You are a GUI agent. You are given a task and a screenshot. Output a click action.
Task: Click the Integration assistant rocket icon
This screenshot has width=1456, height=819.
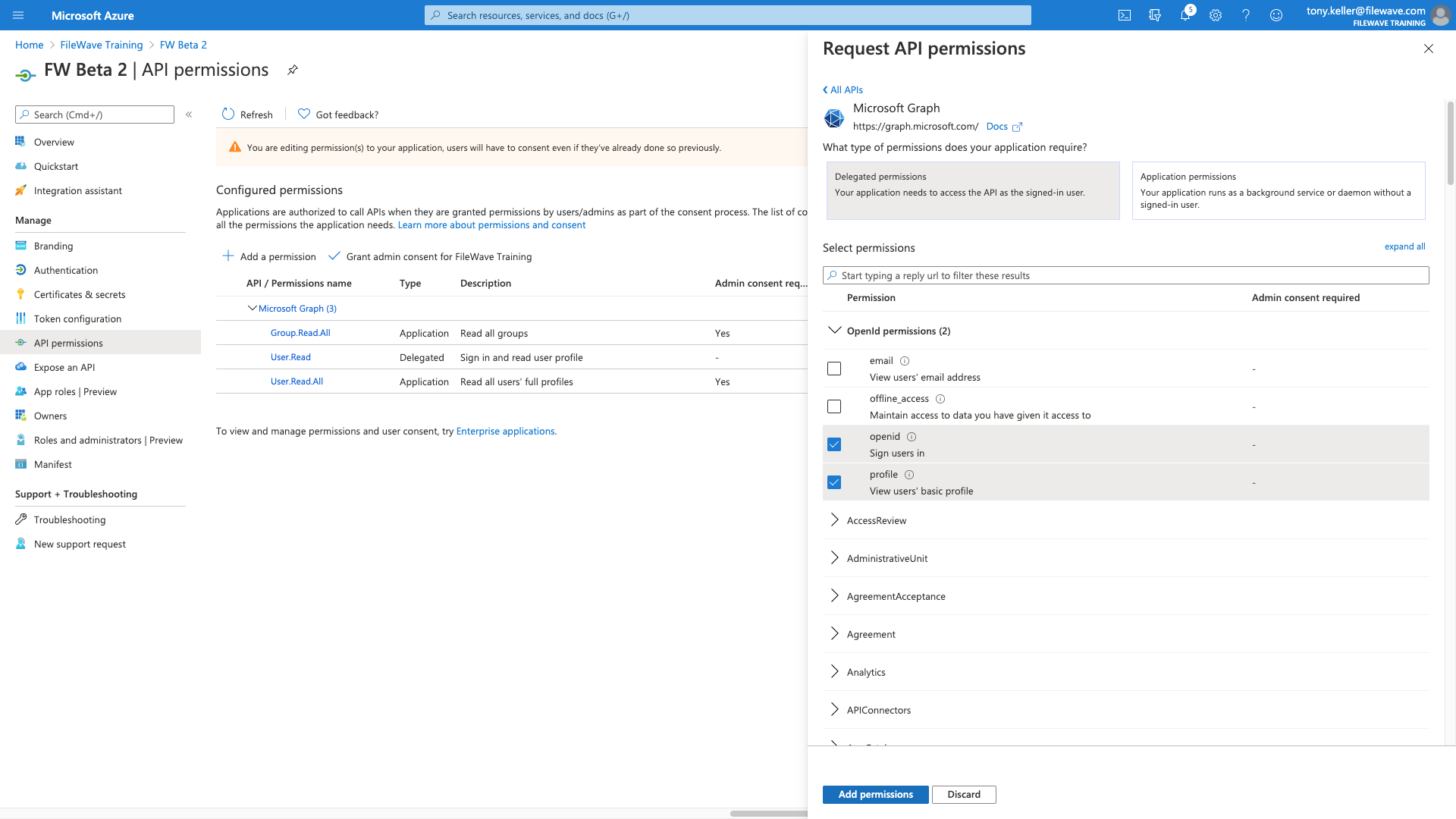[x=20, y=190]
